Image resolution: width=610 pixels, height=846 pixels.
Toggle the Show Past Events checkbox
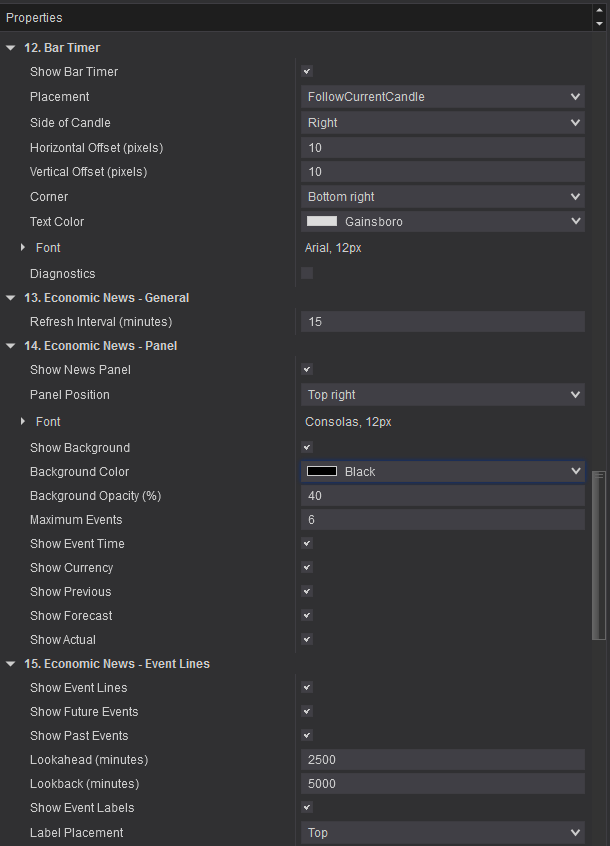(x=307, y=736)
